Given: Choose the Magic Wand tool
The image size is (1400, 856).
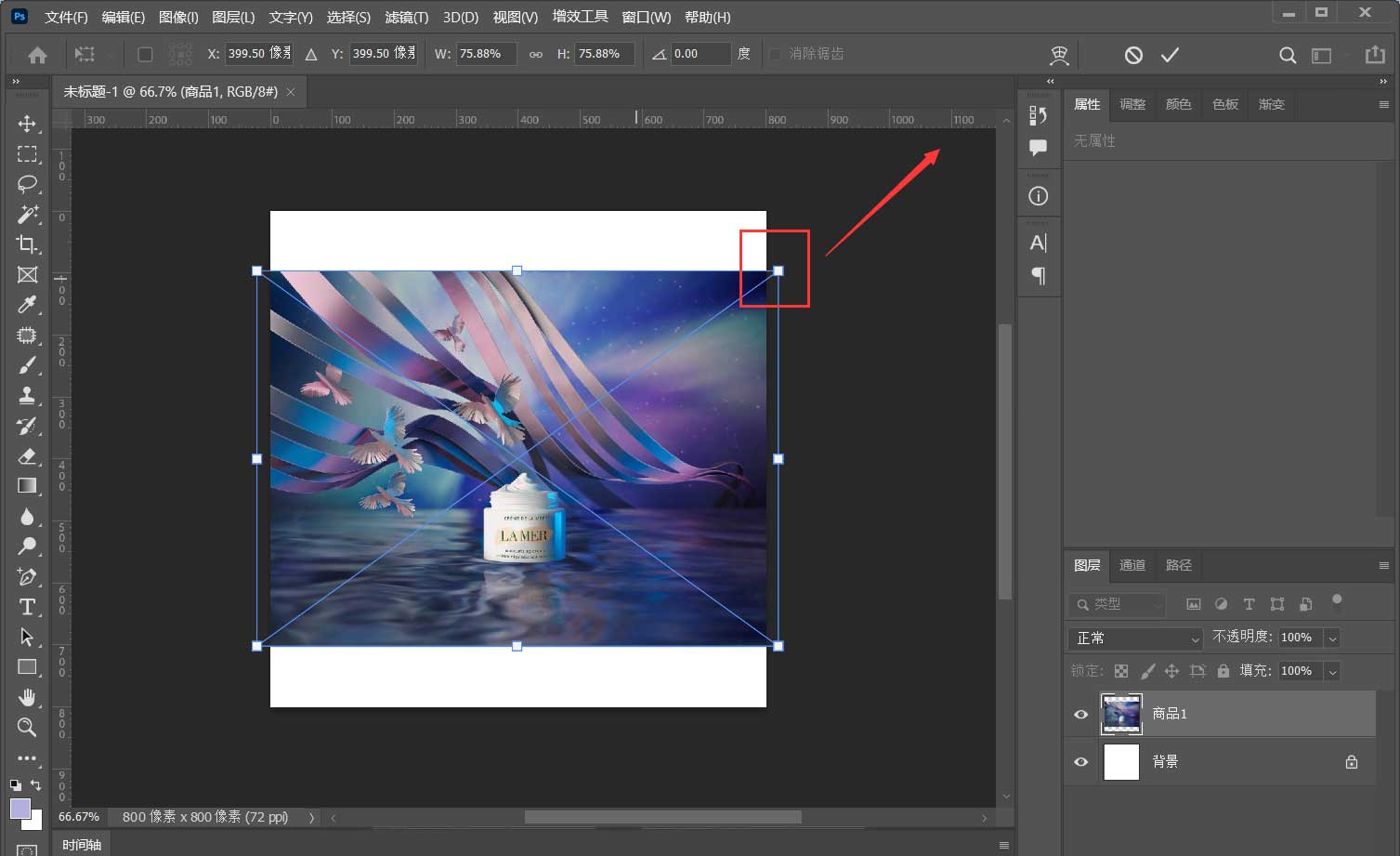Looking at the screenshot, I should [x=27, y=214].
